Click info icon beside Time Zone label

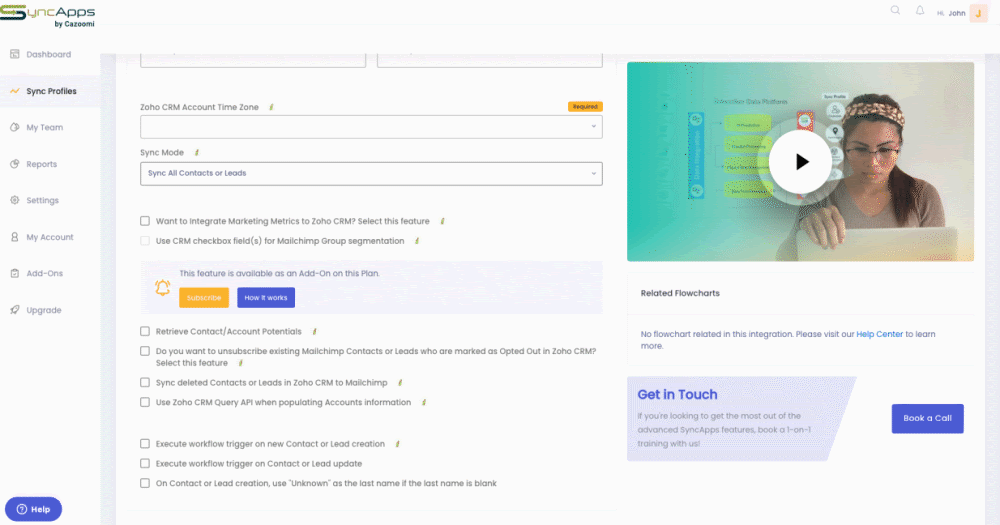tap(271, 107)
